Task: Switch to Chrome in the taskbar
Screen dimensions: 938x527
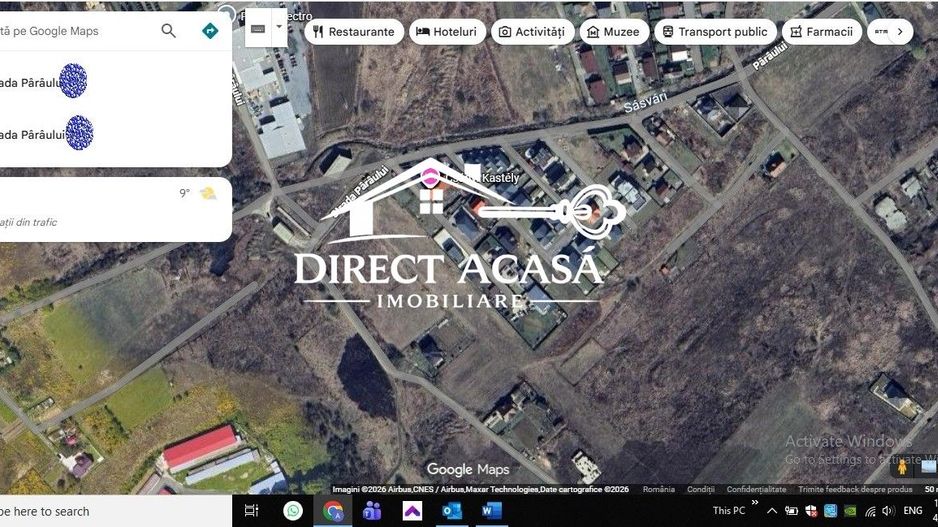Action: point(333,511)
